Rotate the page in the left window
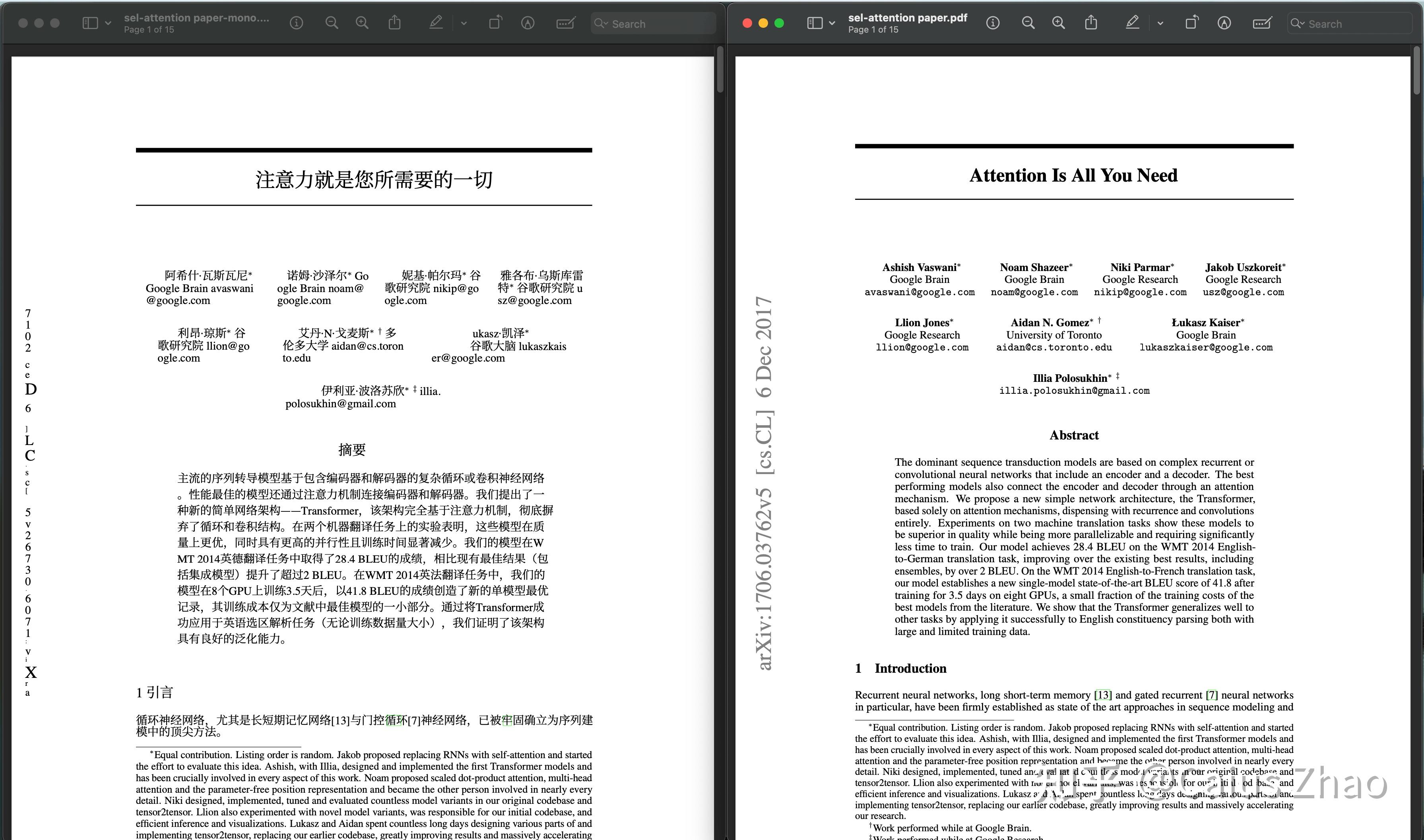Image resolution: width=1424 pixels, height=840 pixels. 495,23
